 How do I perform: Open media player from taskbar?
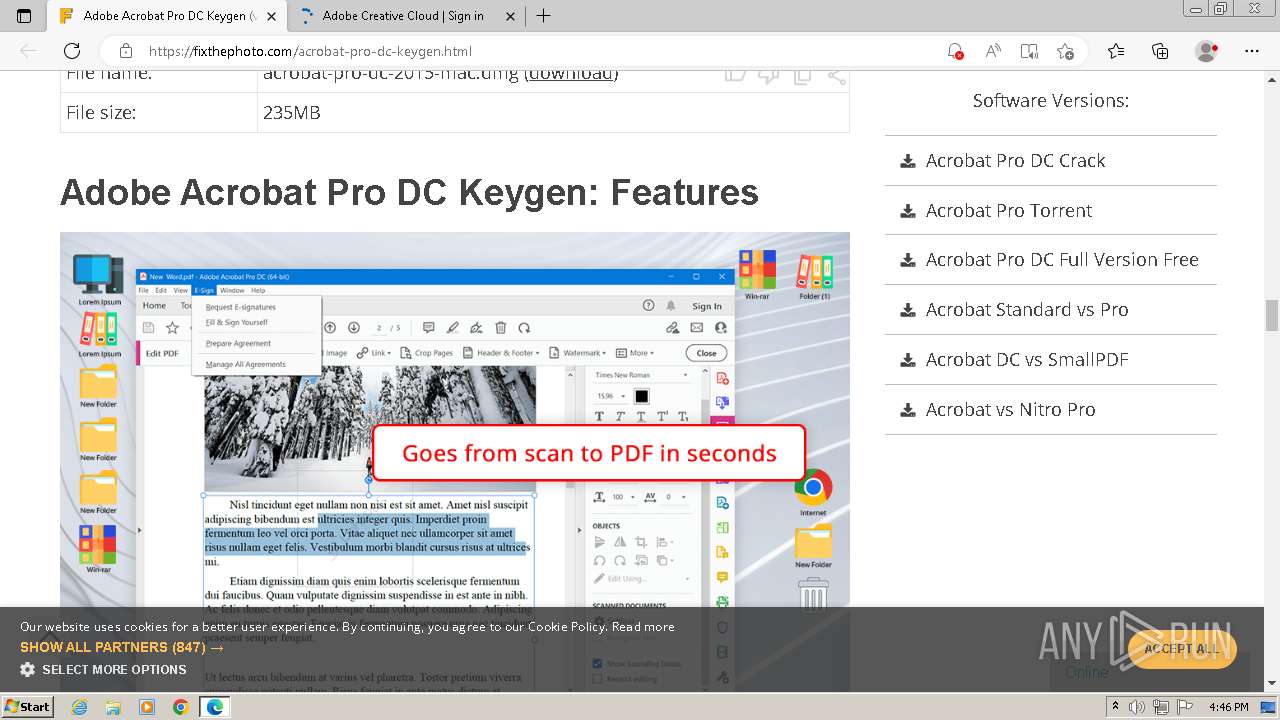pyautogui.click(x=147, y=707)
